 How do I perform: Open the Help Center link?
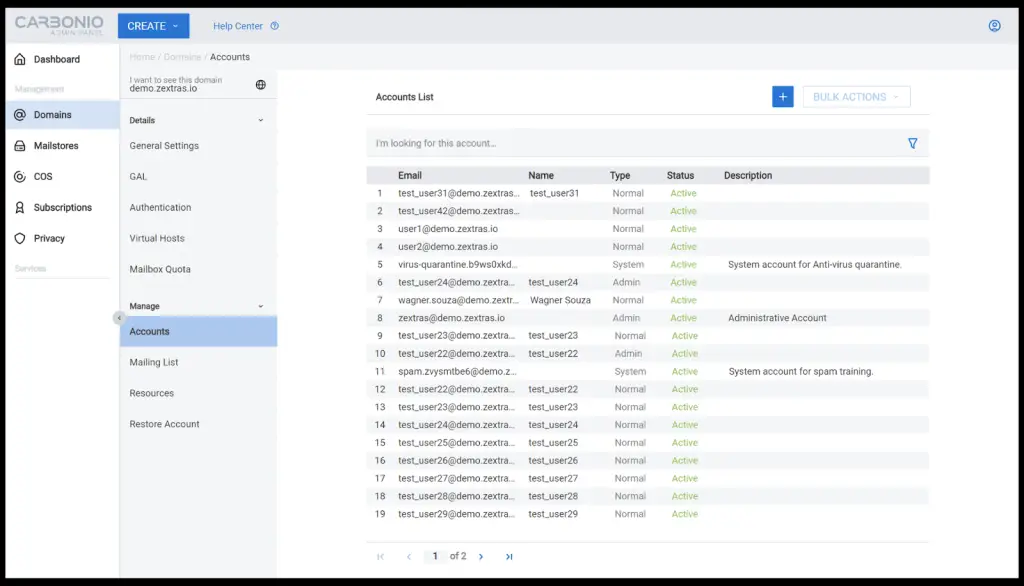(x=238, y=26)
